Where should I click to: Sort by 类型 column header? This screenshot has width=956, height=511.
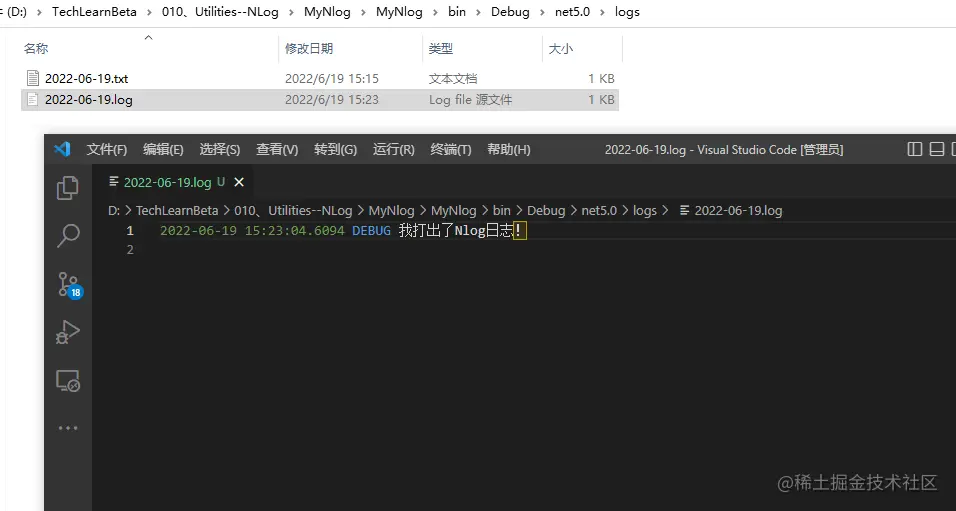tap(441, 48)
